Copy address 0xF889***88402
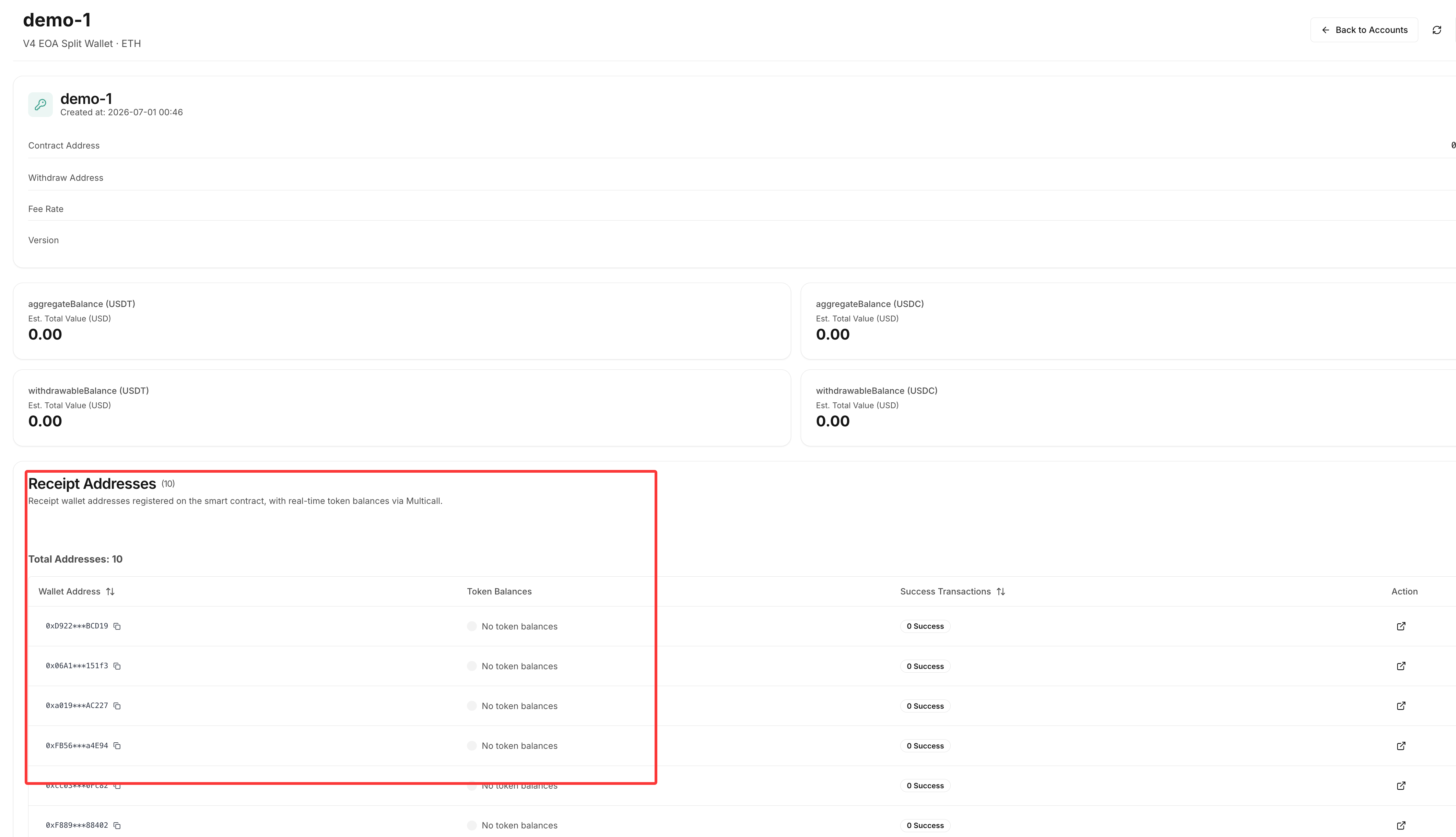The width and height of the screenshot is (1456, 837). click(x=117, y=825)
